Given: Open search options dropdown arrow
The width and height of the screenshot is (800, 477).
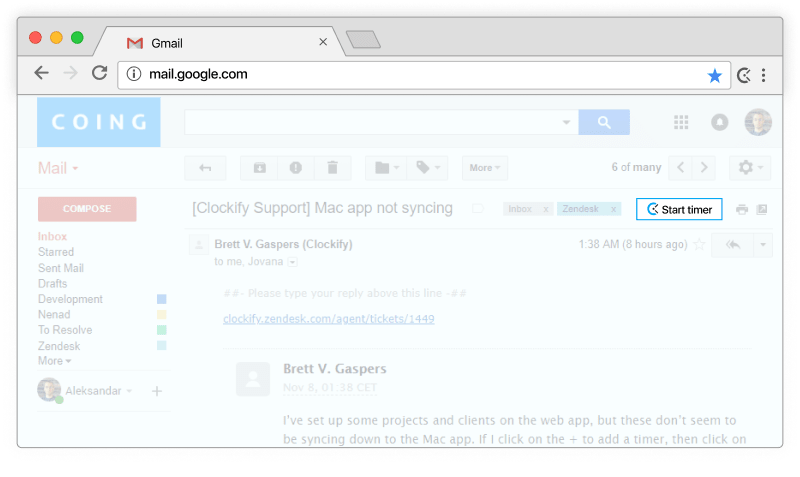Looking at the screenshot, I should pyautogui.click(x=566, y=122).
